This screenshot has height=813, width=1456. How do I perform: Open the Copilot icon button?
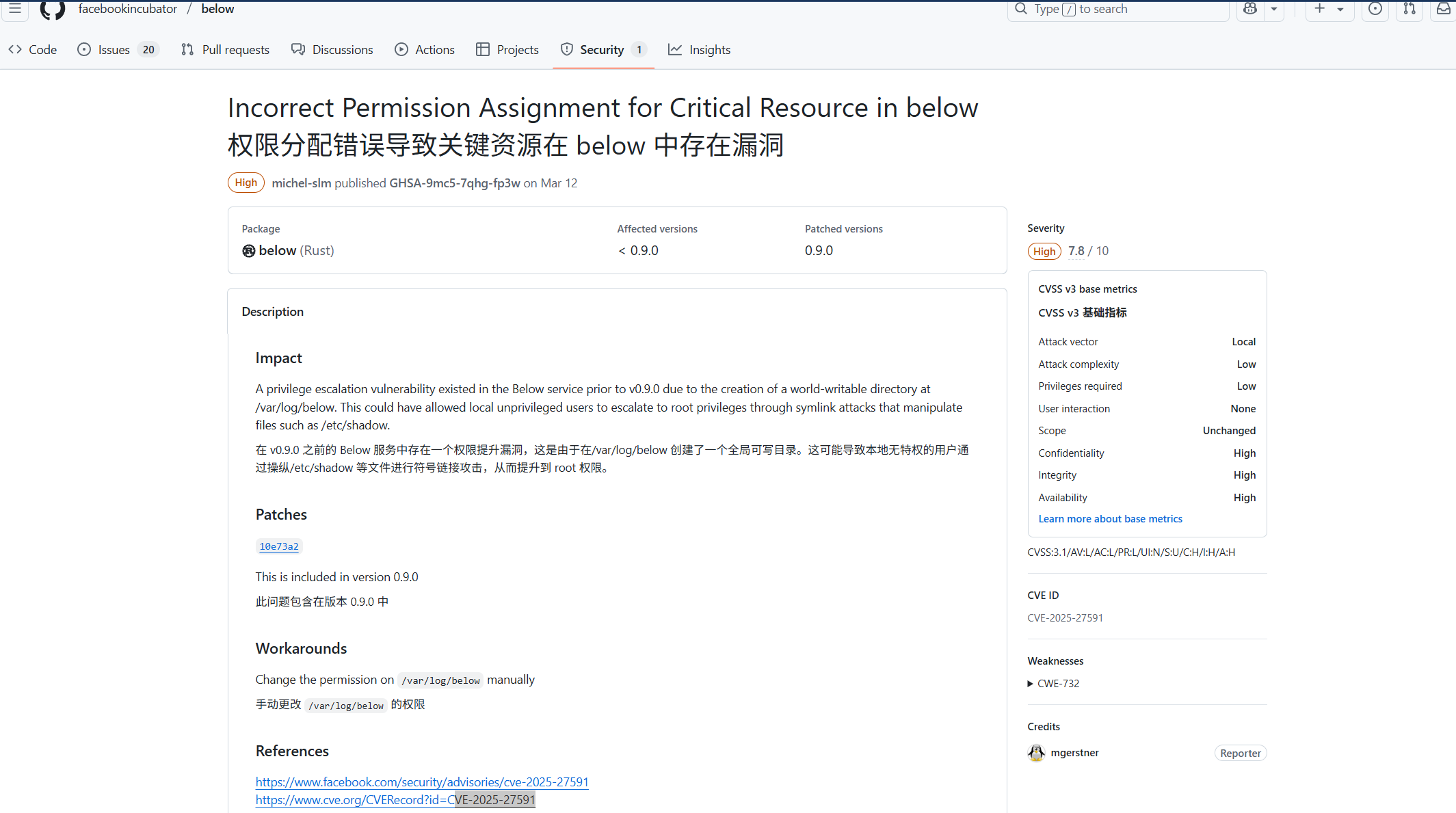[1250, 9]
